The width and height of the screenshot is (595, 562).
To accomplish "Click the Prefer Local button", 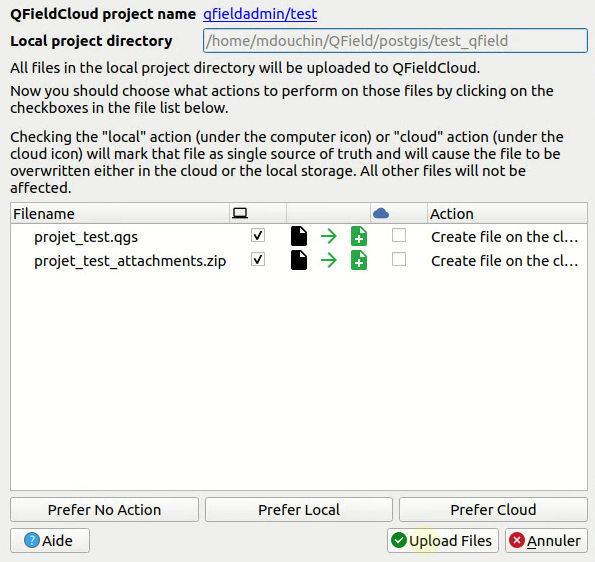I will [x=299, y=510].
